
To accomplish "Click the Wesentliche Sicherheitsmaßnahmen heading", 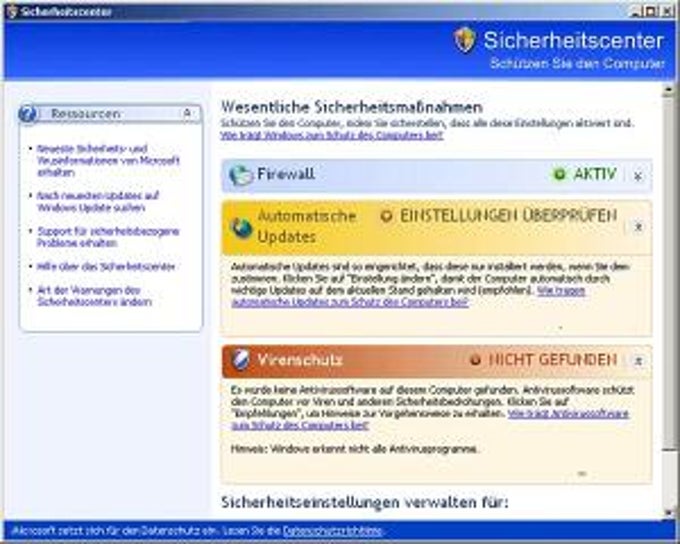I will coord(352,107).
